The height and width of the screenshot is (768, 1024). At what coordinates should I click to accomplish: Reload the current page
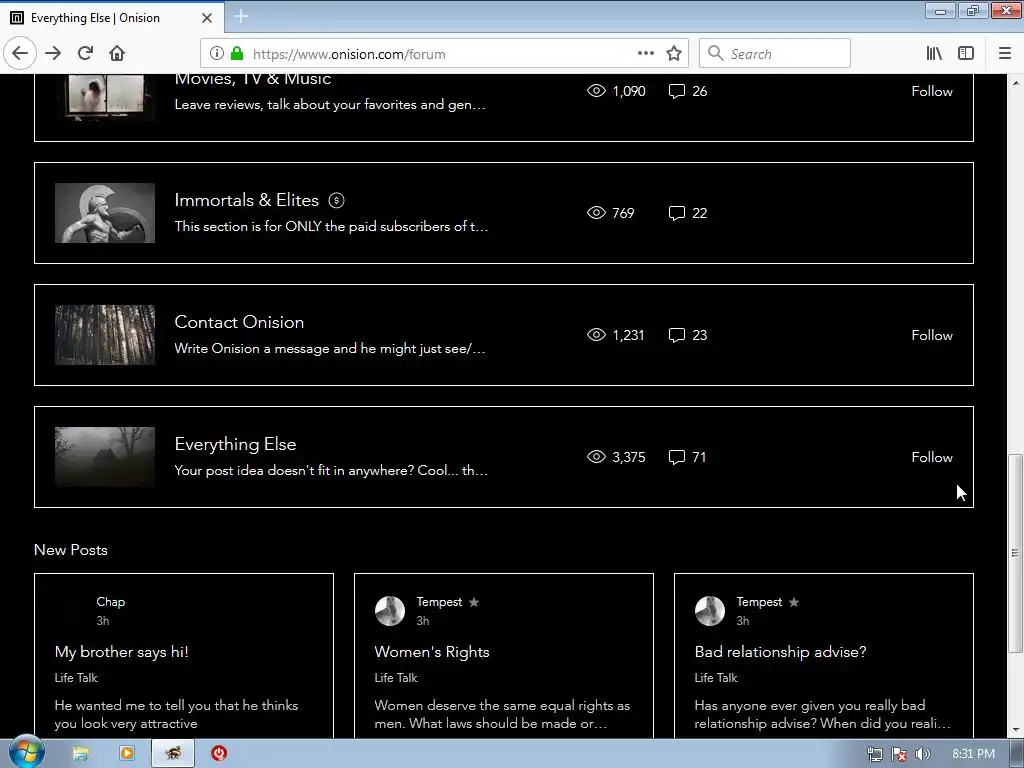[x=85, y=54]
